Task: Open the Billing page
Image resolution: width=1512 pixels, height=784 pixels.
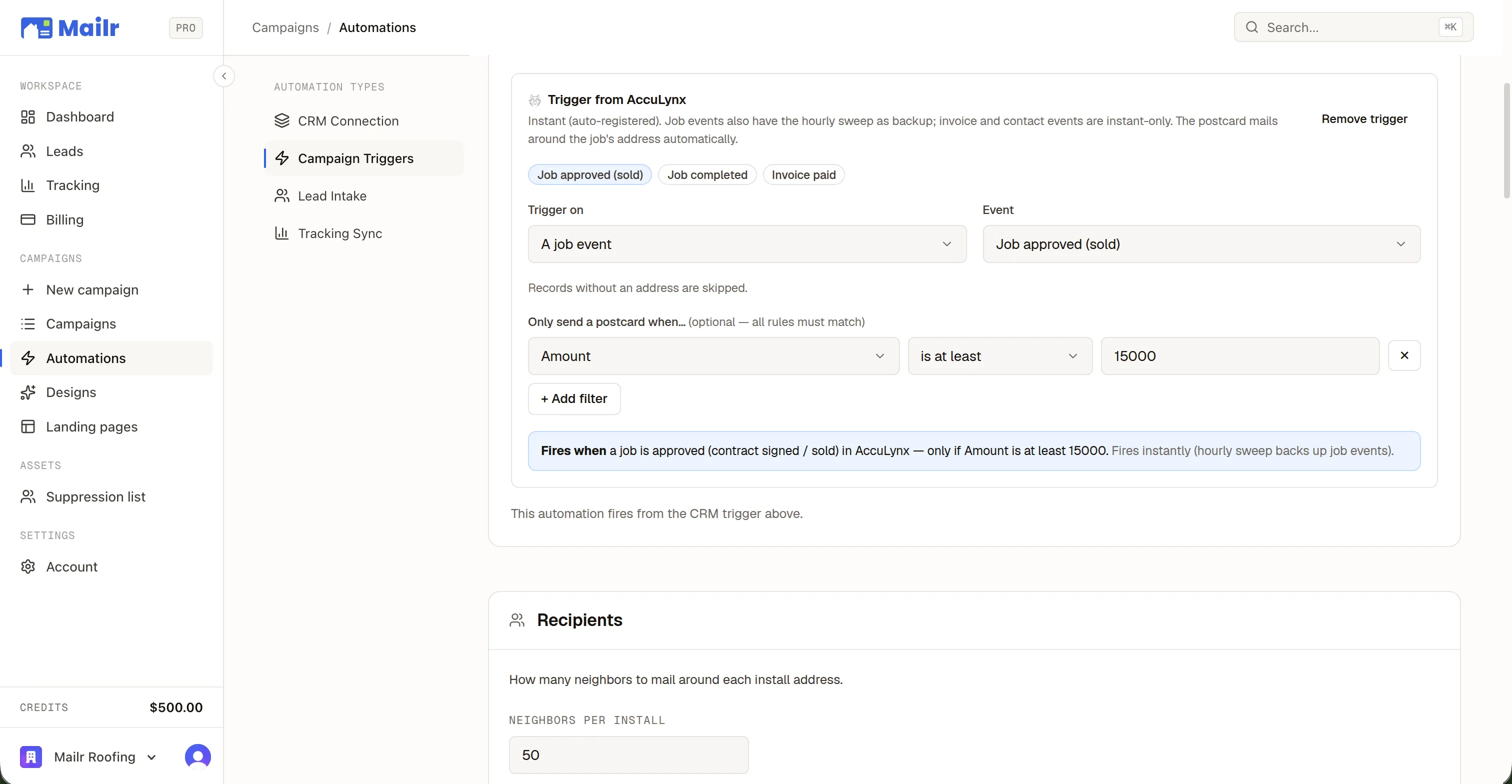Action: coord(111,219)
